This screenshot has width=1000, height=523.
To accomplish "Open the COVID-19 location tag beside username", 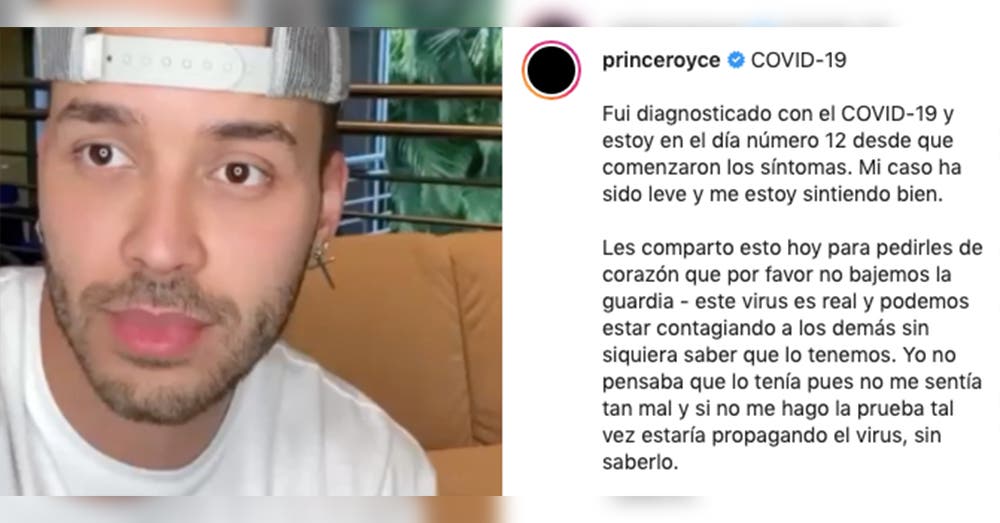I will 798,60.
